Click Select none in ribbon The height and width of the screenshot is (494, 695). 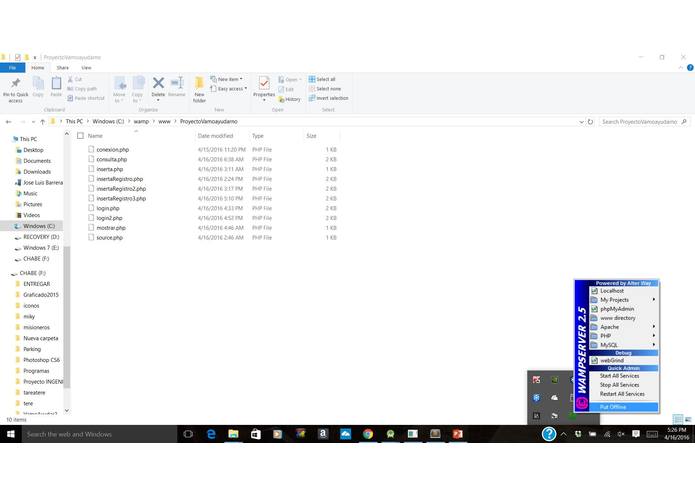tap(325, 89)
